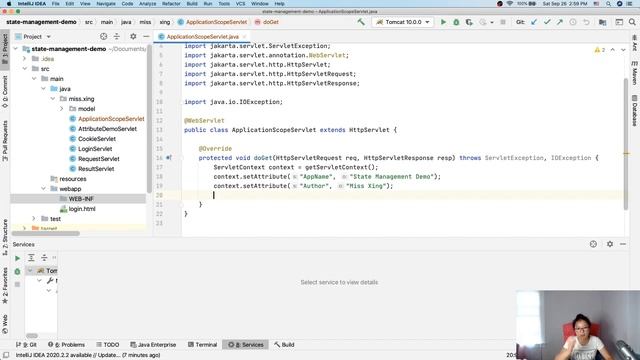This screenshot has width=640, height=360.
Task: Click the Services panel target icon
Action: (x=593, y=244)
